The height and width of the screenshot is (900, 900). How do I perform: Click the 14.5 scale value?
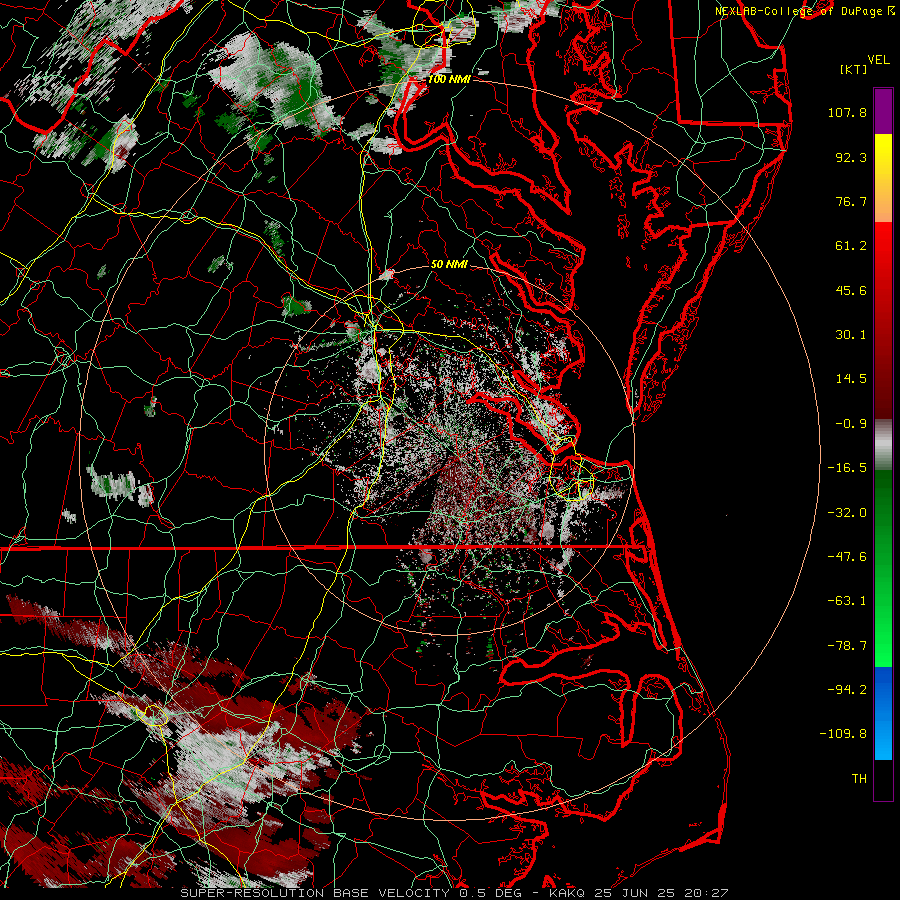851,379
